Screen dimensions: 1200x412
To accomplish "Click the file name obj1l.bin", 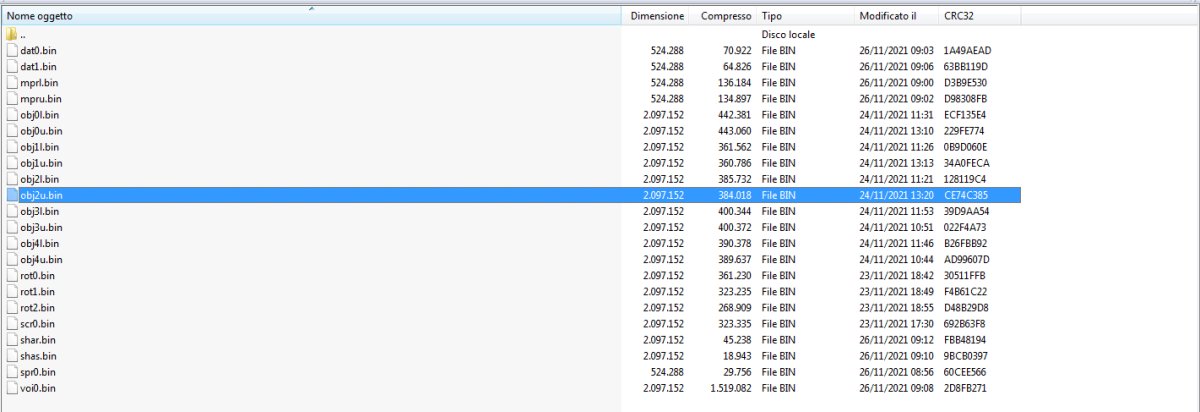I will coord(40,146).
